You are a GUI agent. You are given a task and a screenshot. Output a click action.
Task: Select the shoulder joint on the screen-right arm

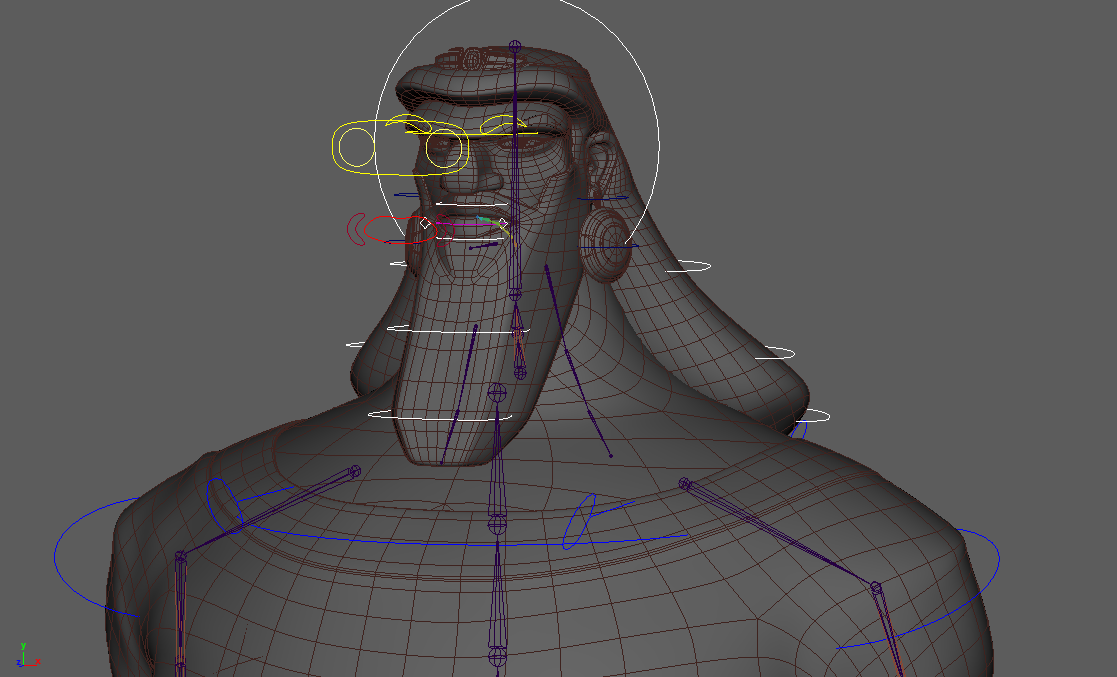point(875,587)
